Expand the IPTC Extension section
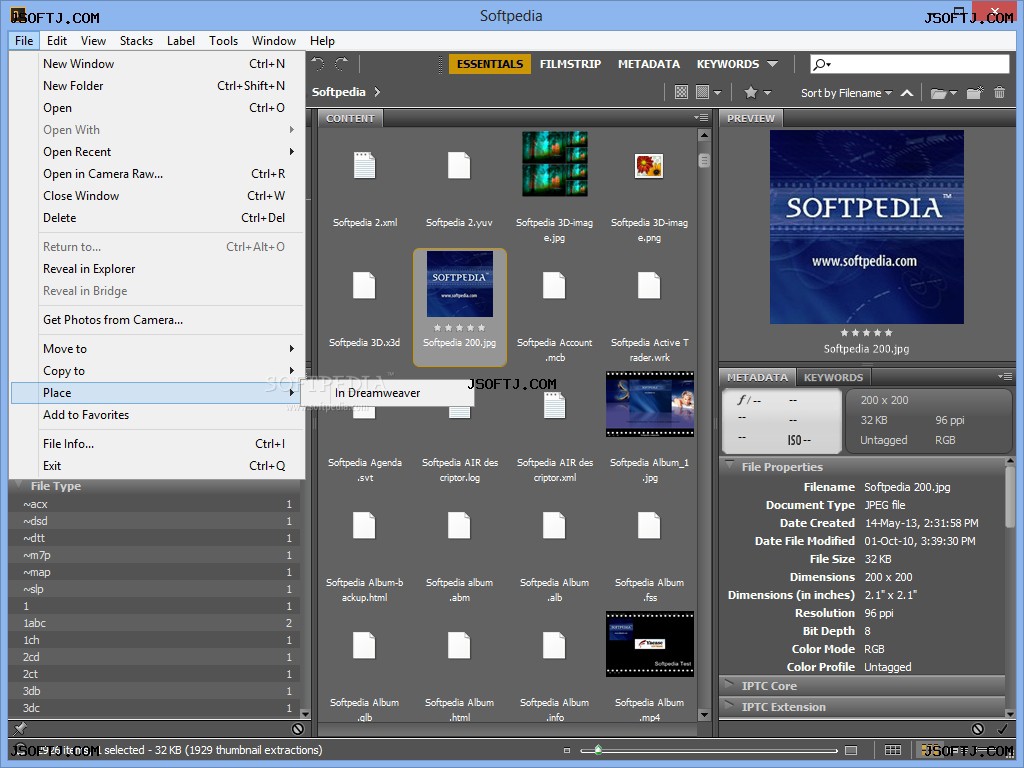This screenshot has height=768, width=1024. pos(729,706)
